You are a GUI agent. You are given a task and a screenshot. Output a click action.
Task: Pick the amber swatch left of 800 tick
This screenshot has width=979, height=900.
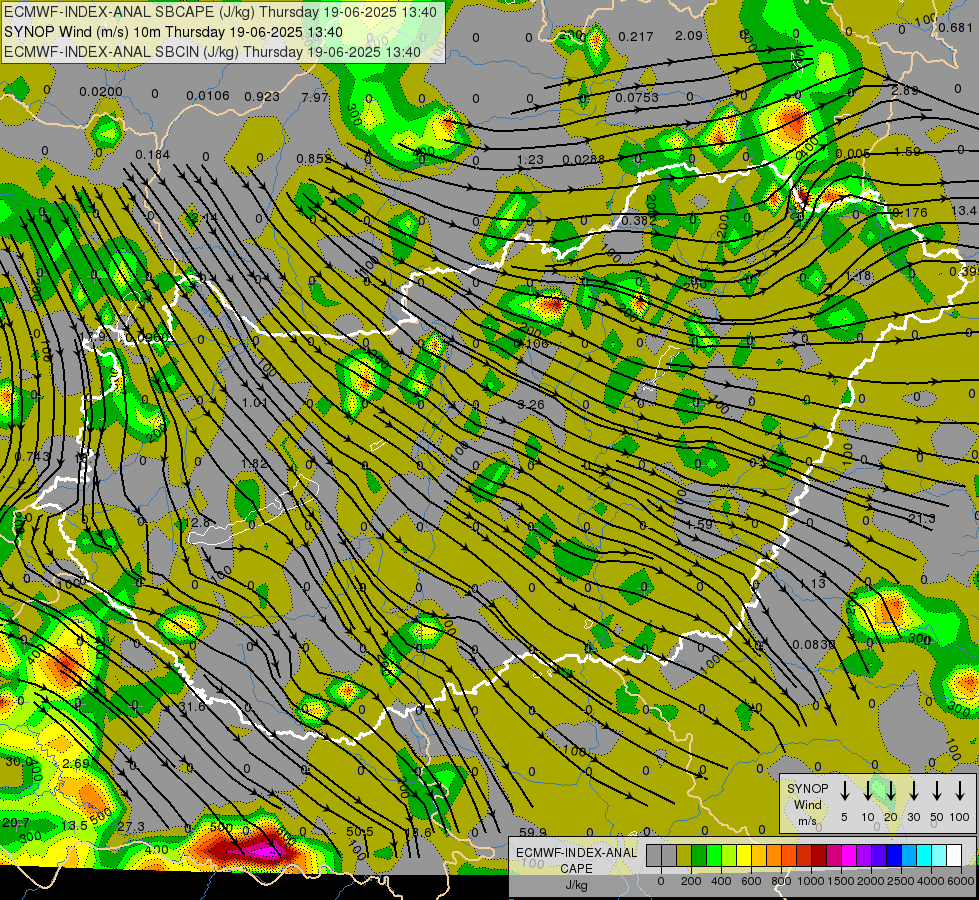pyautogui.click(x=774, y=855)
